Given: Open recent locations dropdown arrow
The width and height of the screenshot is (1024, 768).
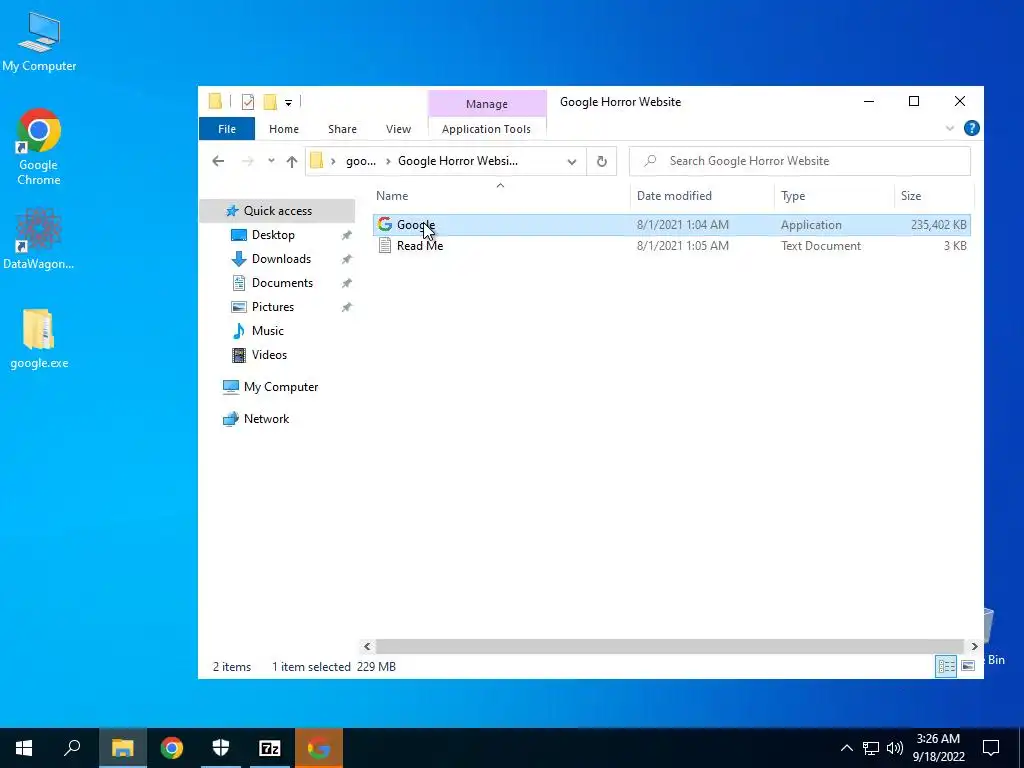Looking at the screenshot, I should coord(271,161).
